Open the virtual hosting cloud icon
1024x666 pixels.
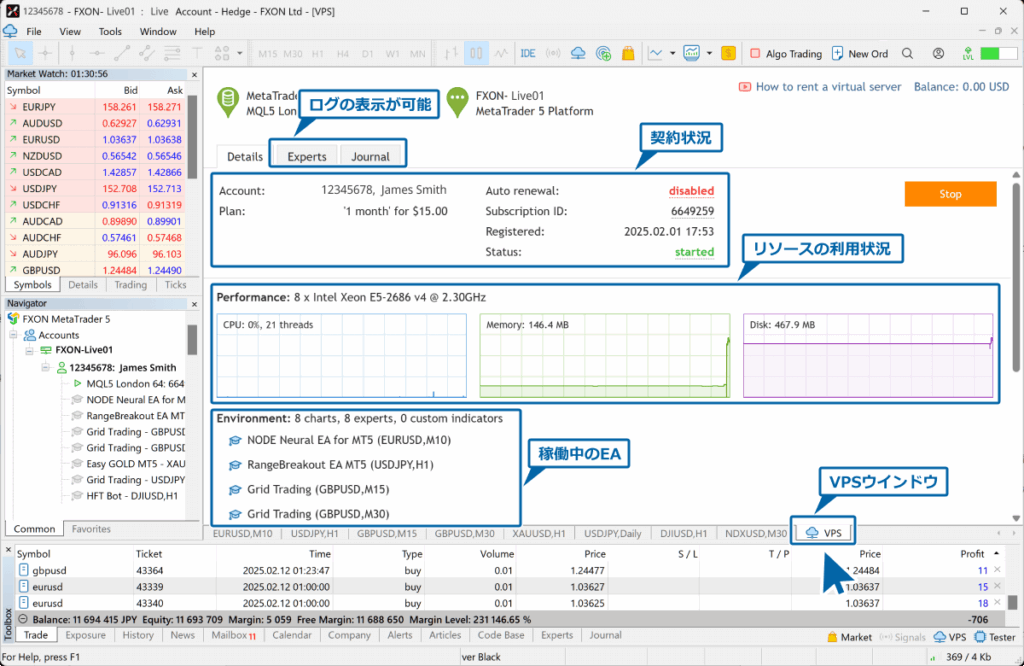[578, 54]
